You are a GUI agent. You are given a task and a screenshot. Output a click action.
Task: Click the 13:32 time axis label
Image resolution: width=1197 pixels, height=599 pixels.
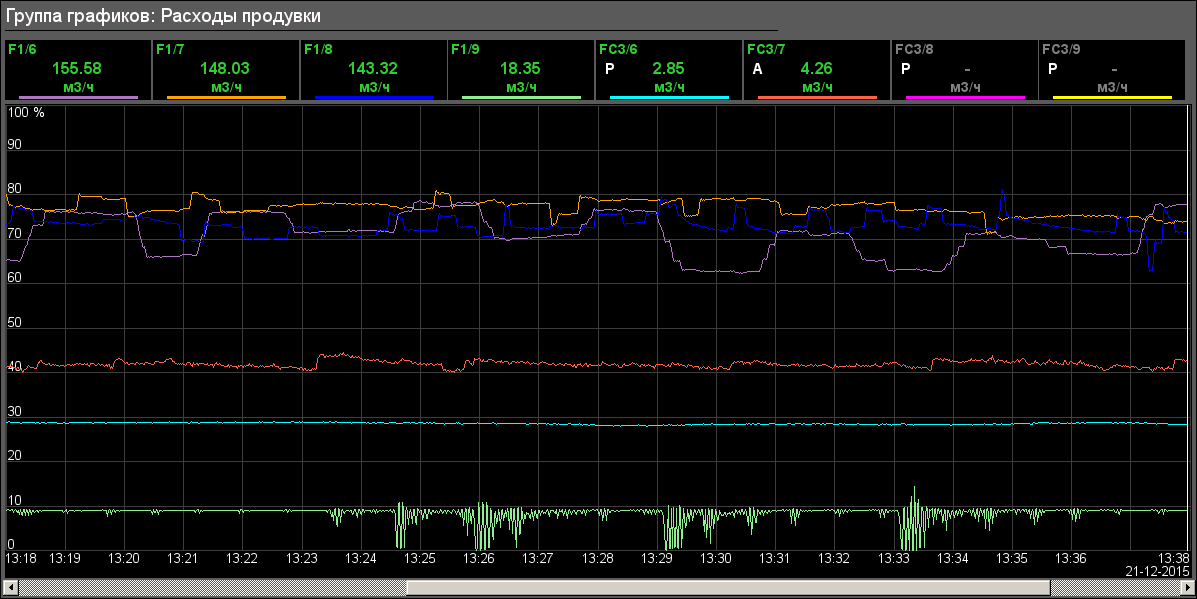(x=834, y=559)
